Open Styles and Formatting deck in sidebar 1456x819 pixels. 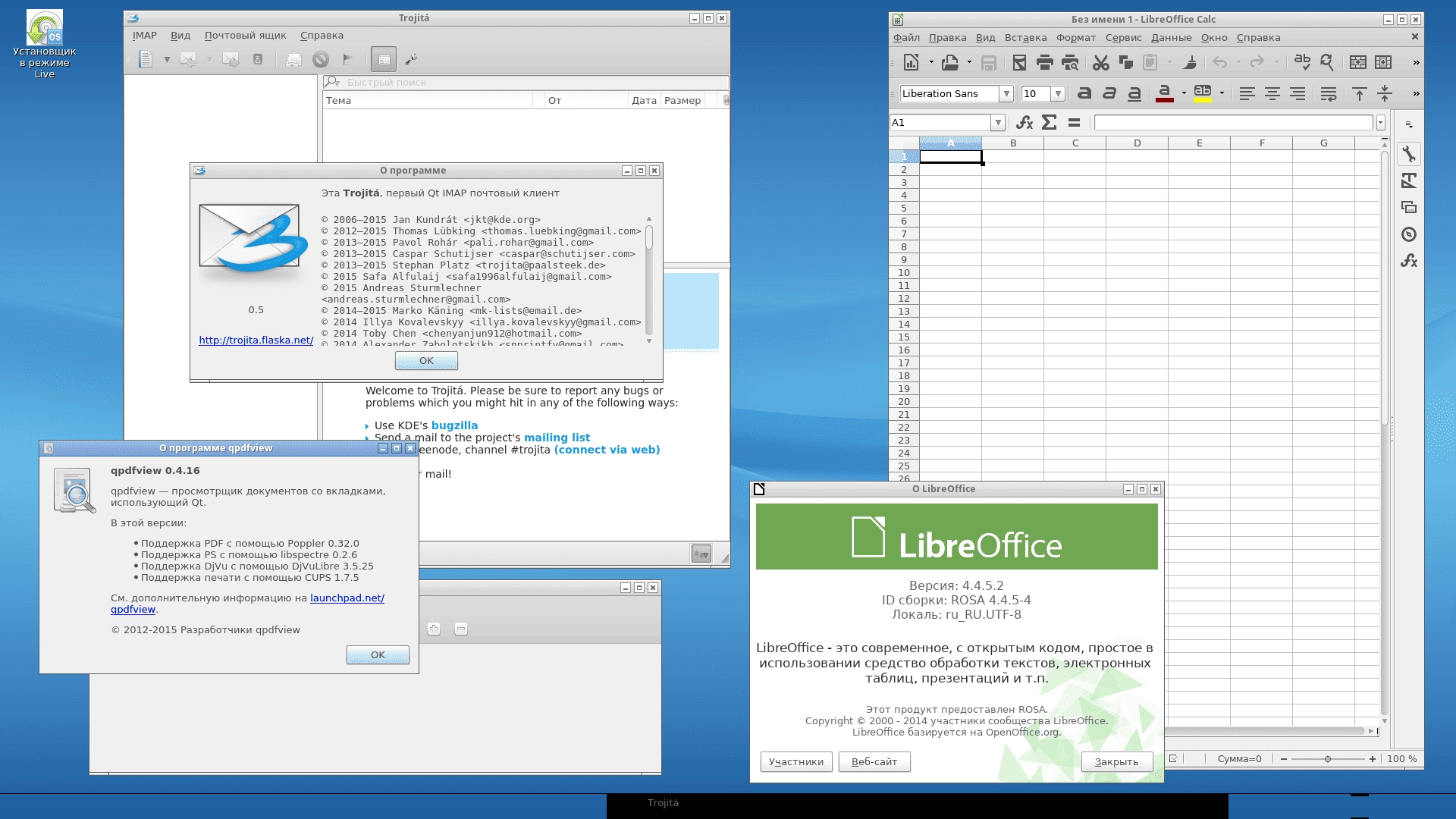click(x=1409, y=180)
